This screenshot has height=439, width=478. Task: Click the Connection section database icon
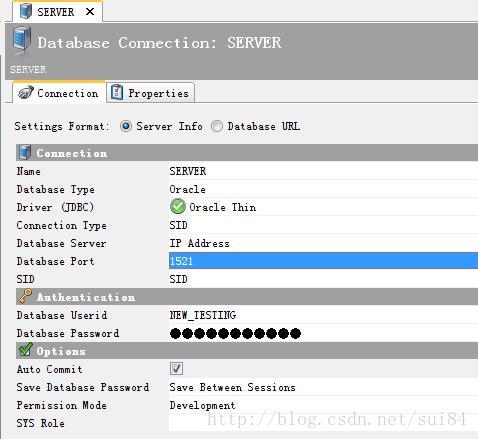pyautogui.click(x=25, y=152)
